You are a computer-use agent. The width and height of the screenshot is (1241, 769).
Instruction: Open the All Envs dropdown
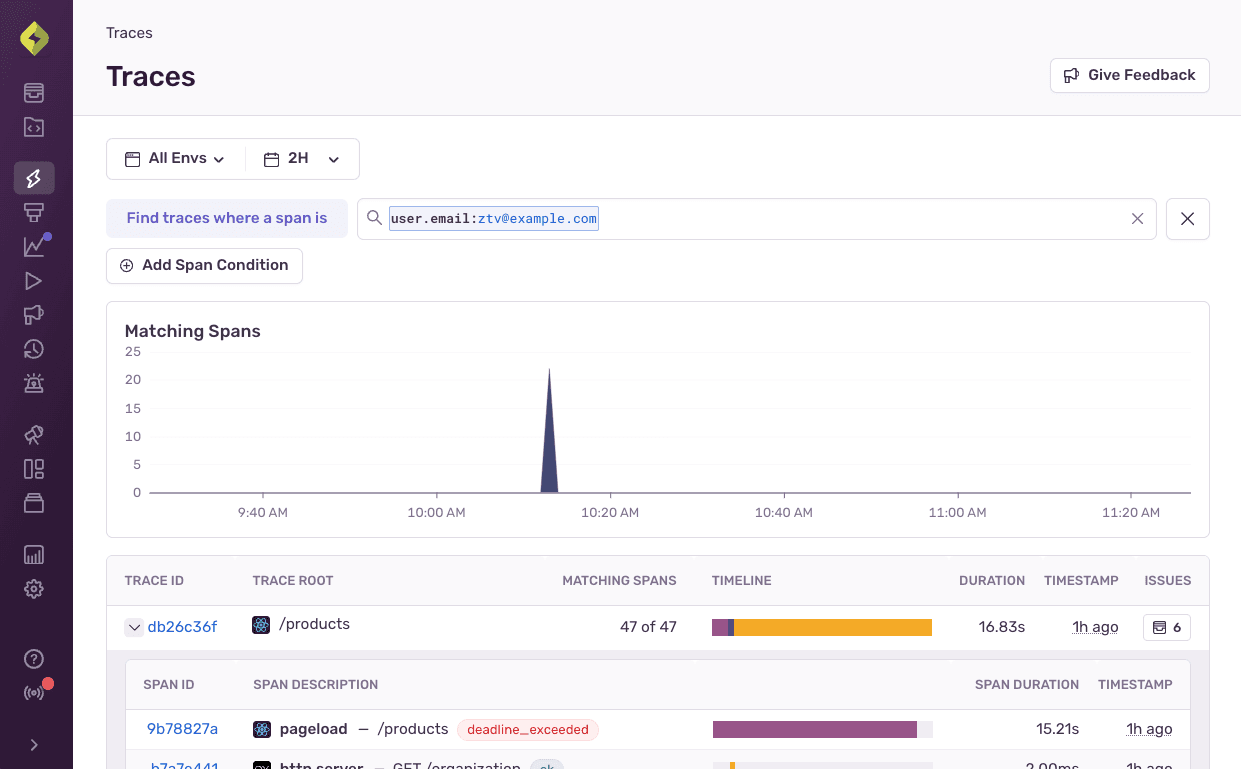click(x=175, y=158)
